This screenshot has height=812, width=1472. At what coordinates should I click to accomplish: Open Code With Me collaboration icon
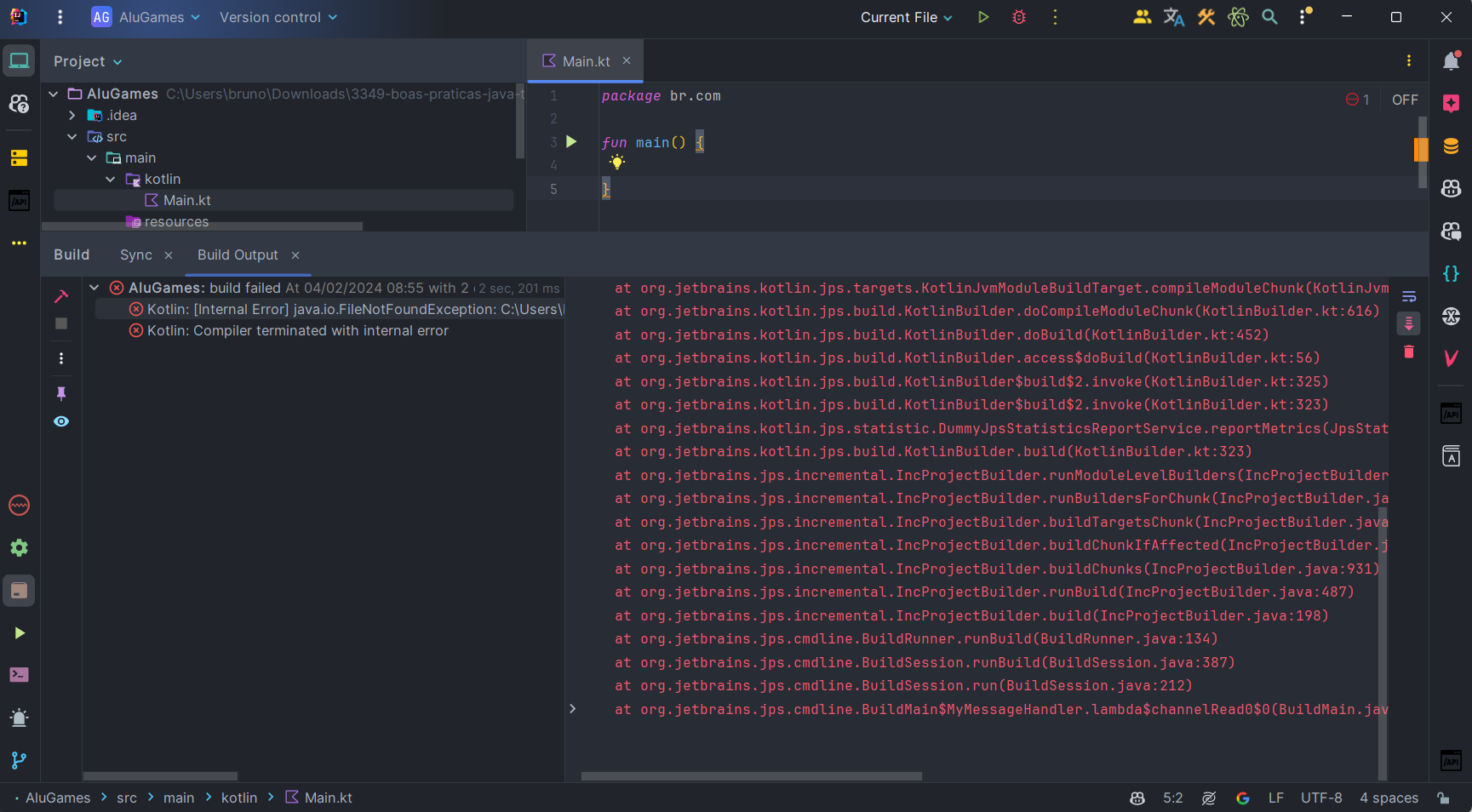1142,17
